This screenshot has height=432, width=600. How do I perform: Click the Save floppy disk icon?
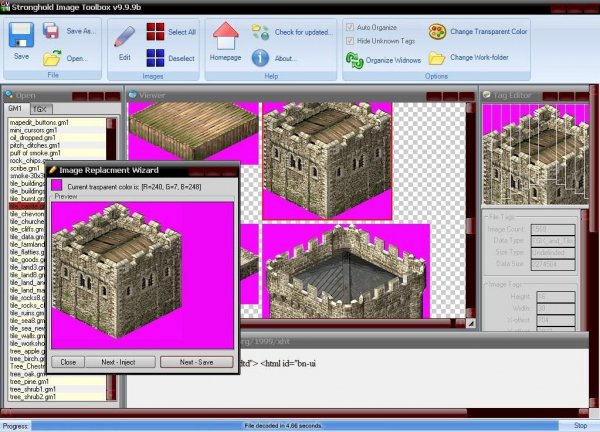22,37
